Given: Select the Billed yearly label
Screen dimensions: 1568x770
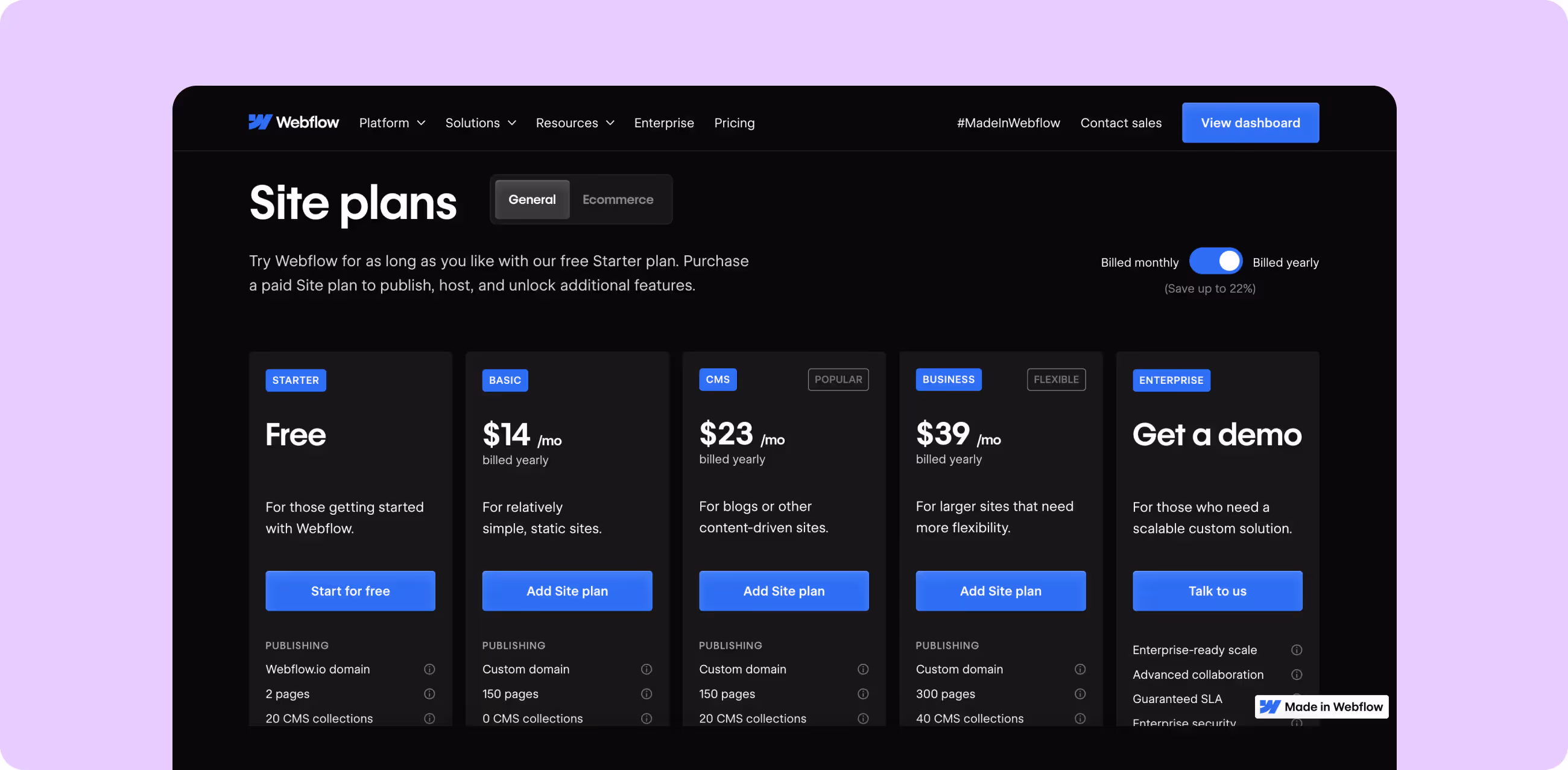Looking at the screenshot, I should 1285,262.
